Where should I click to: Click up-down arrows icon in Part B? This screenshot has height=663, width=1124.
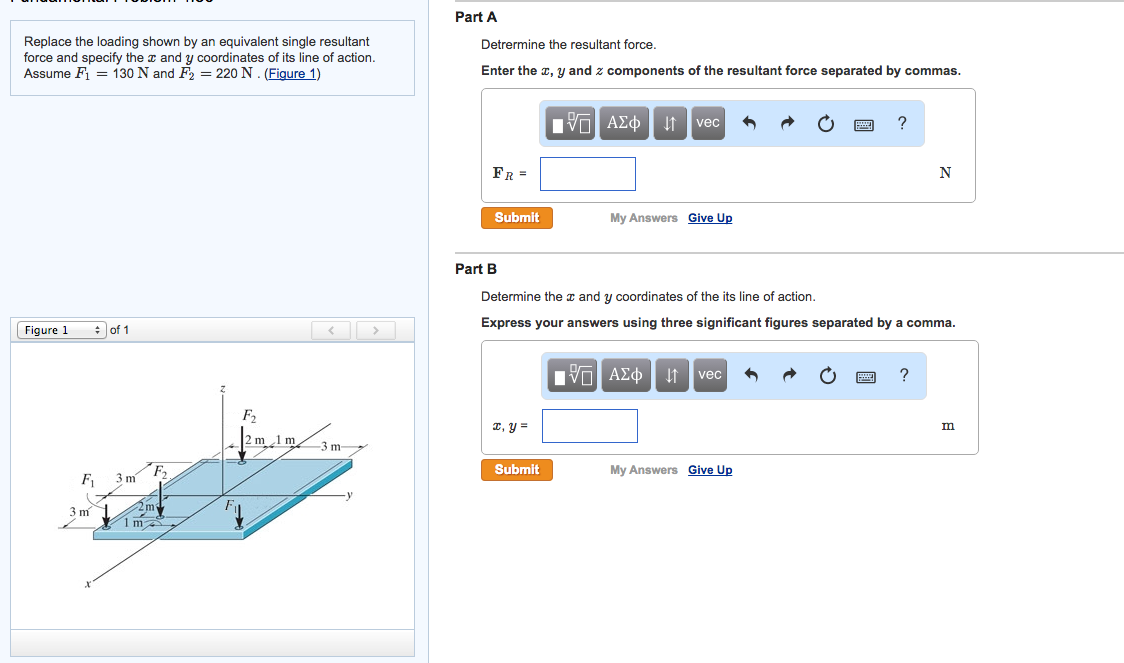pyautogui.click(x=672, y=375)
